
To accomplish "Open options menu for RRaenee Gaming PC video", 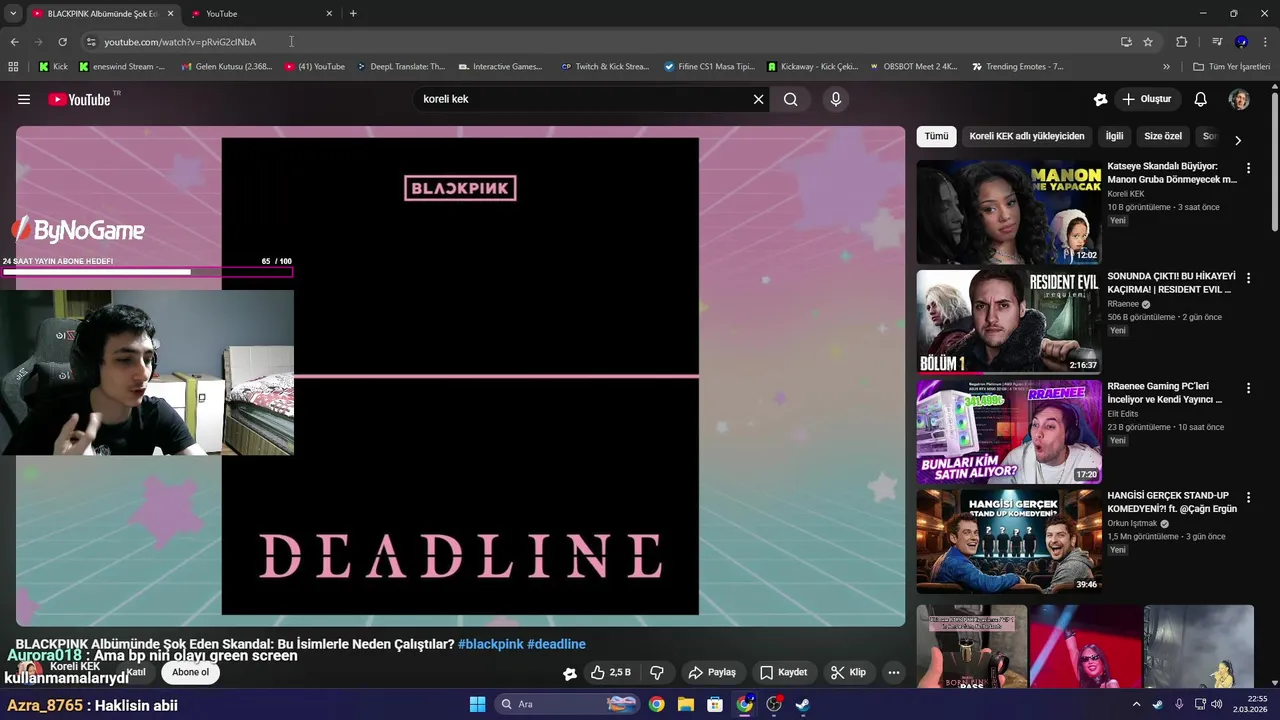I will point(1248,388).
